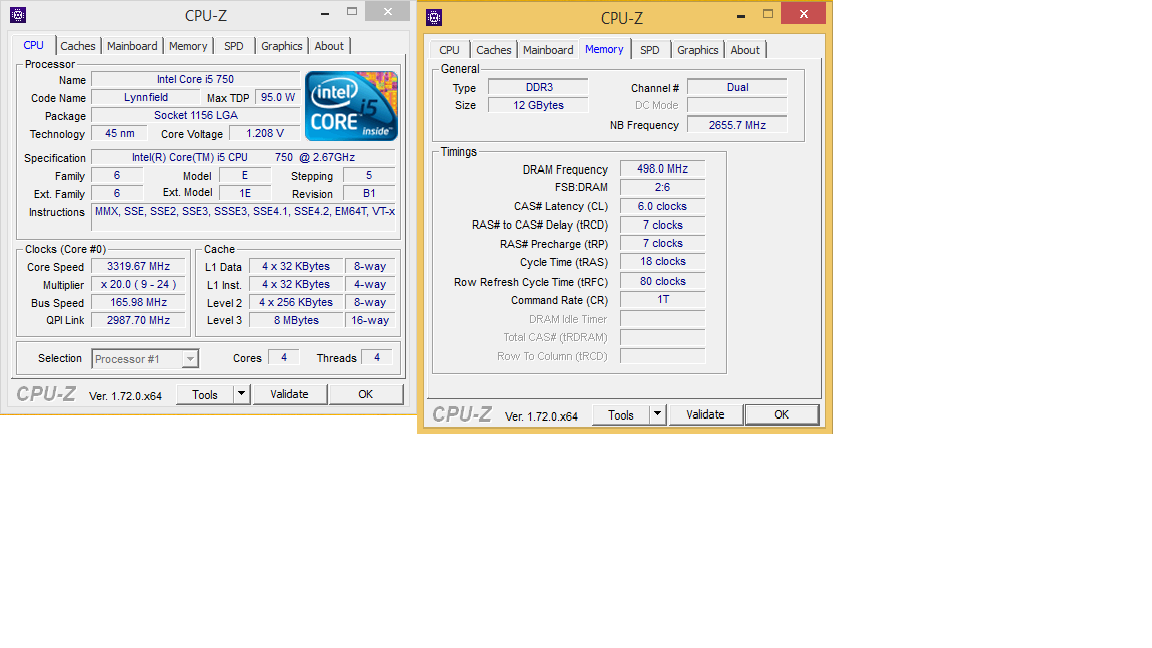Click the NB Frequency value 2655.7 MHz
The width and height of the screenshot is (1152, 648).
click(x=737, y=125)
